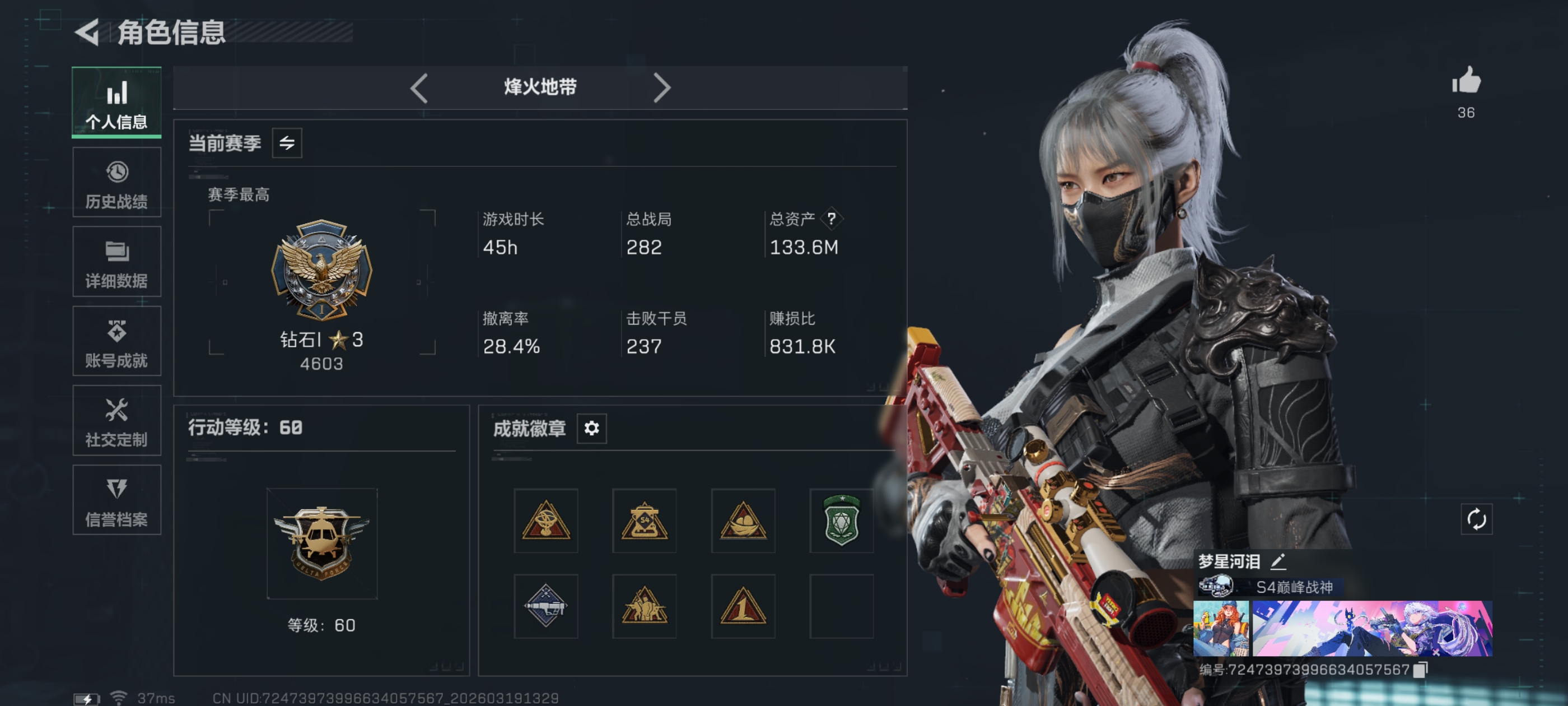Click the 总资产 question mark help icon

831,219
